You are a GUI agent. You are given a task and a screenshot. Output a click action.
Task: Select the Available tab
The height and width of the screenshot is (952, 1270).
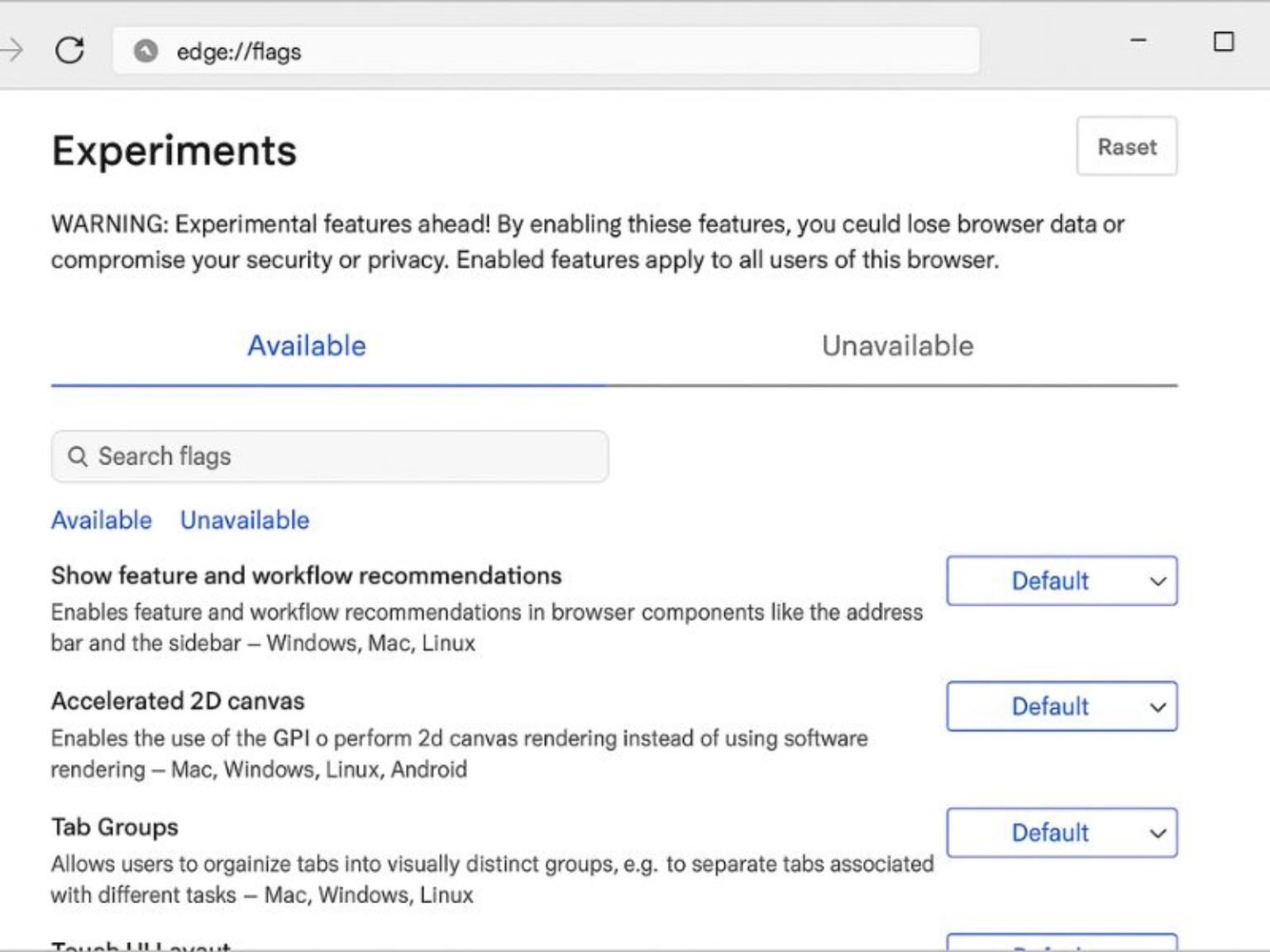[307, 345]
